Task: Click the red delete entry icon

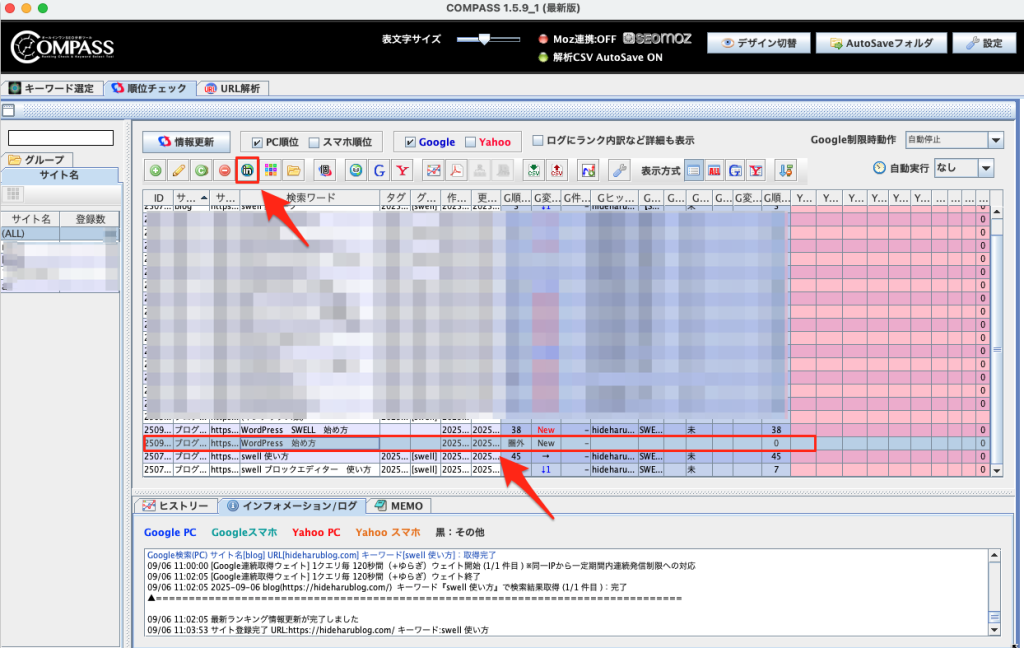Action: click(x=224, y=170)
